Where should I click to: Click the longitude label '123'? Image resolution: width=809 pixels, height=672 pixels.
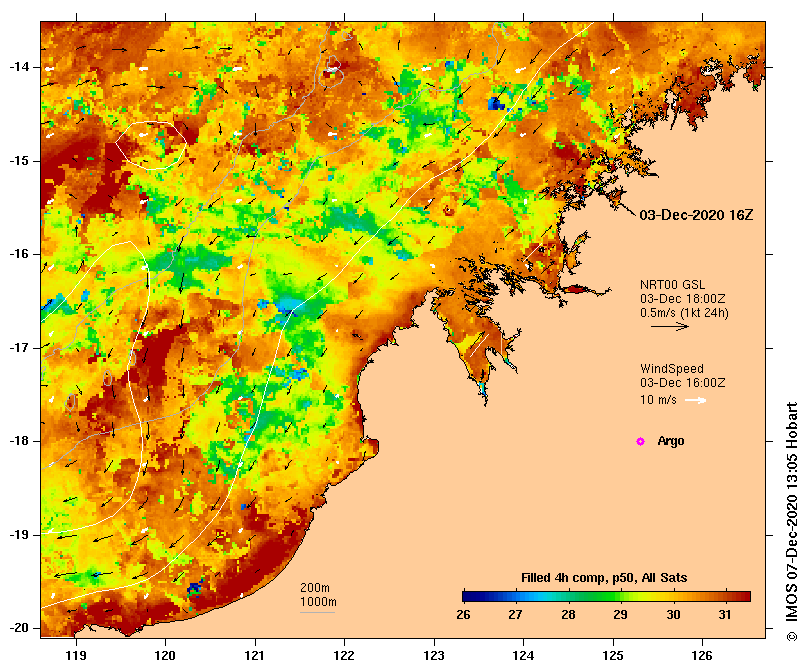[x=434, y=656]
